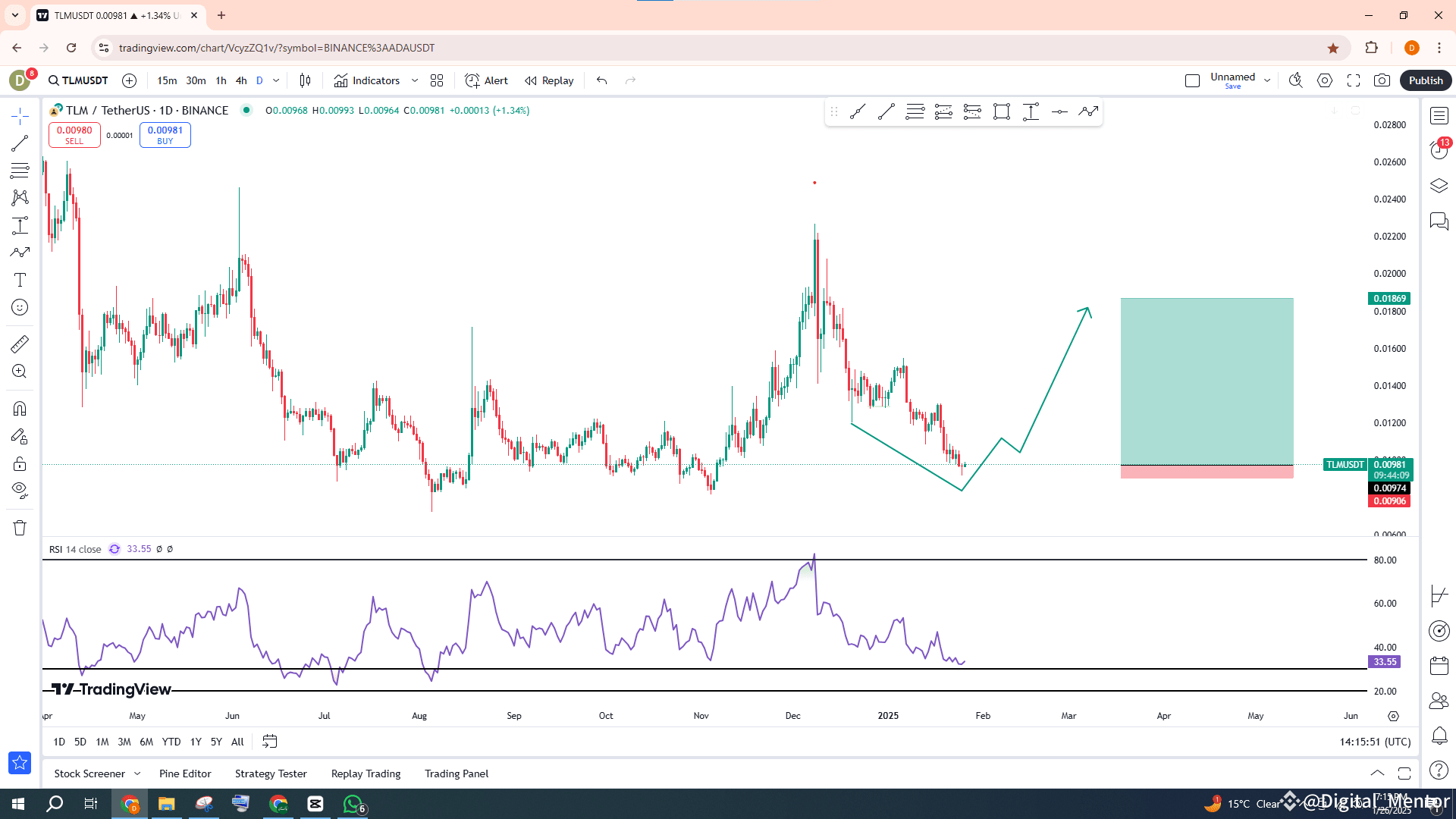
Task: Select the rectangle tool in floating drawing toolbar
Action: [1001, 112]
